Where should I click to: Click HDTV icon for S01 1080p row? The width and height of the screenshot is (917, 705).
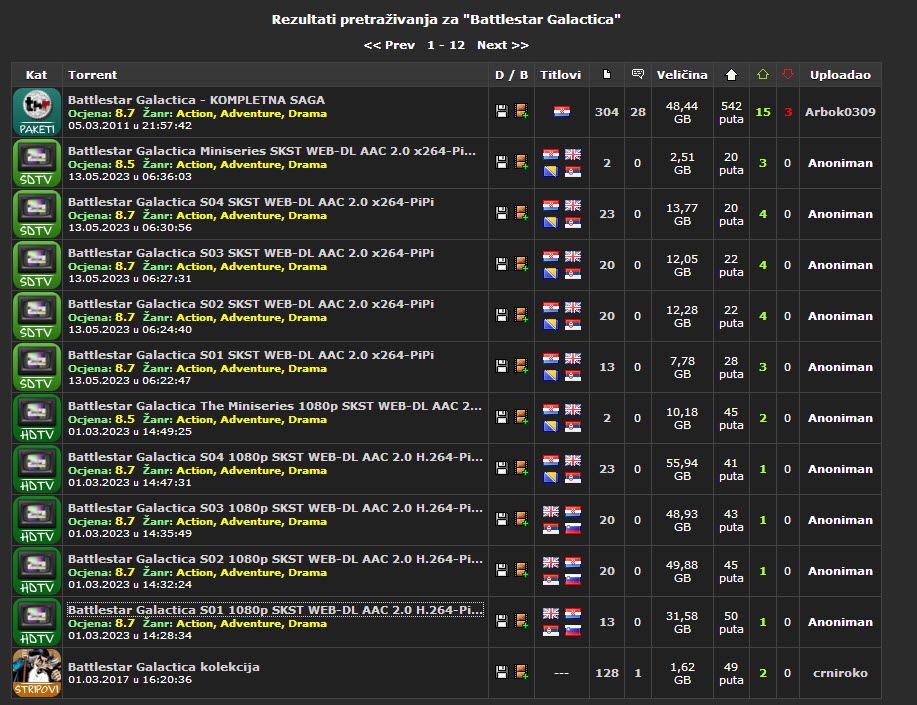coord(37,622)
